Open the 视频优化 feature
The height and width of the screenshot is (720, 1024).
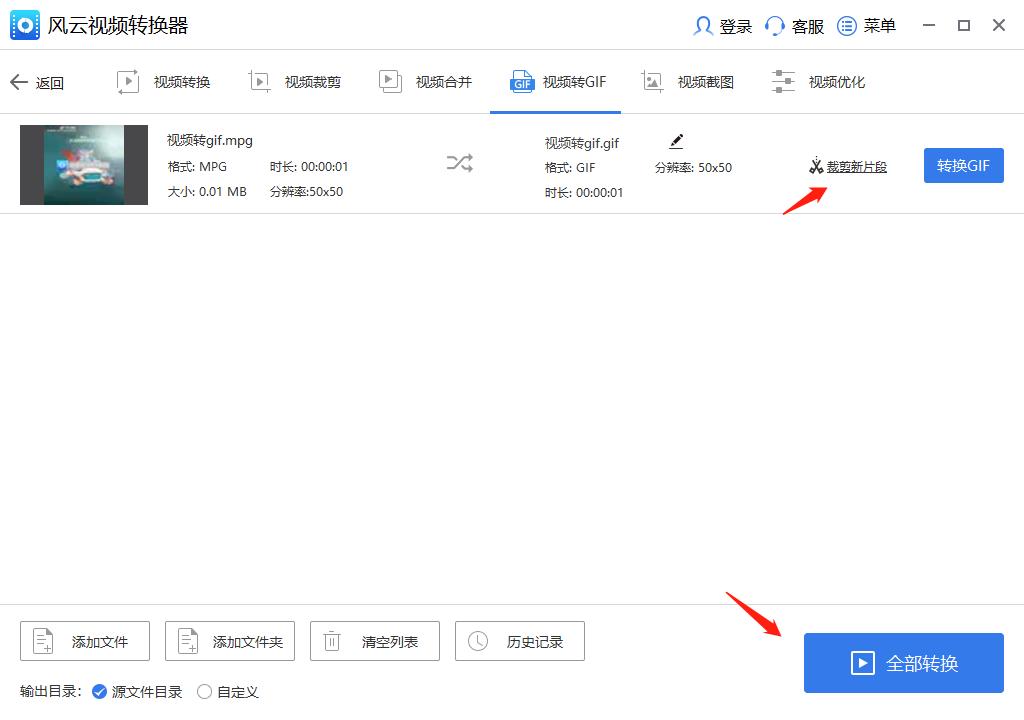820,81
